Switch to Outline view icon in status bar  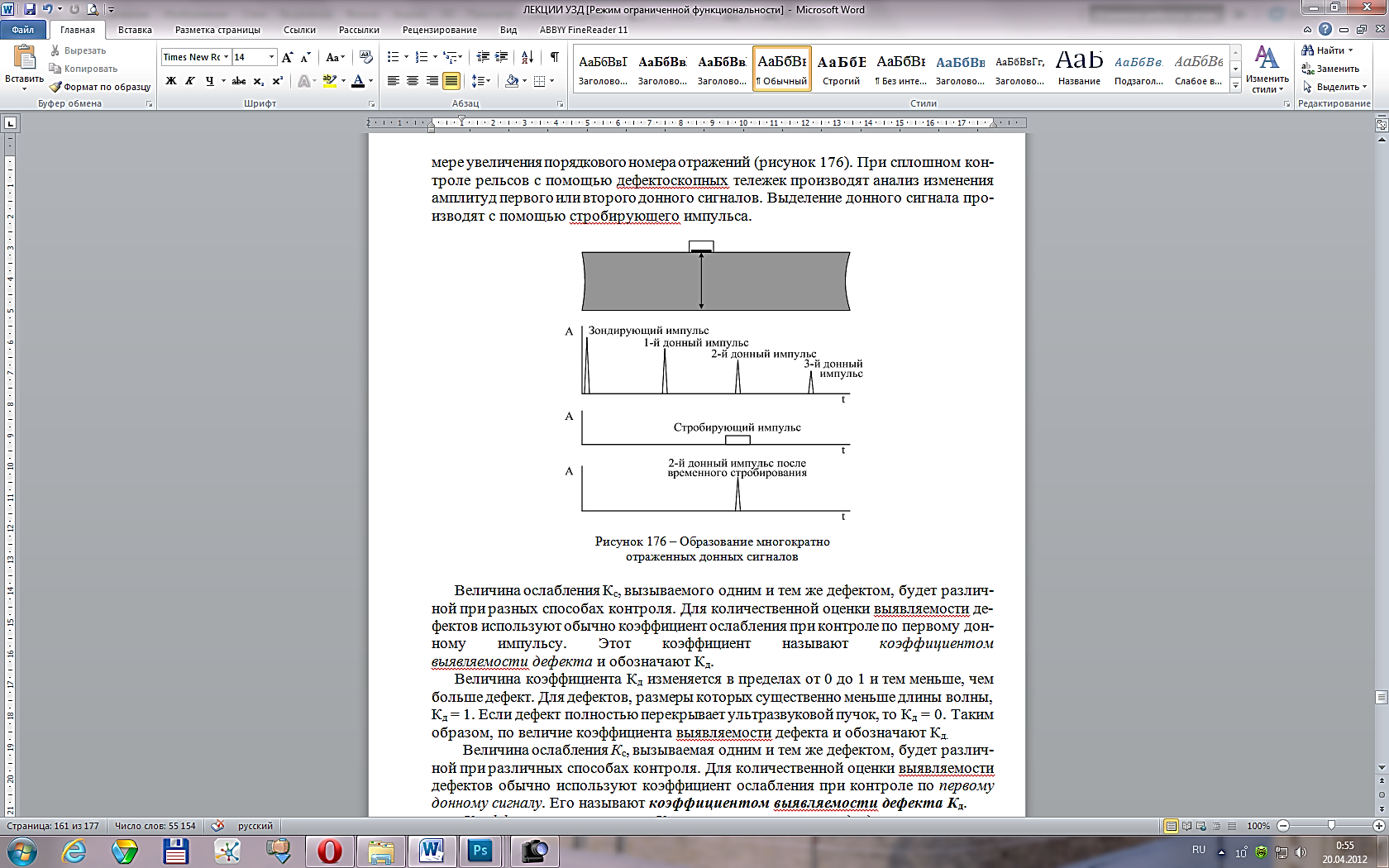(x=1216, y=826)
